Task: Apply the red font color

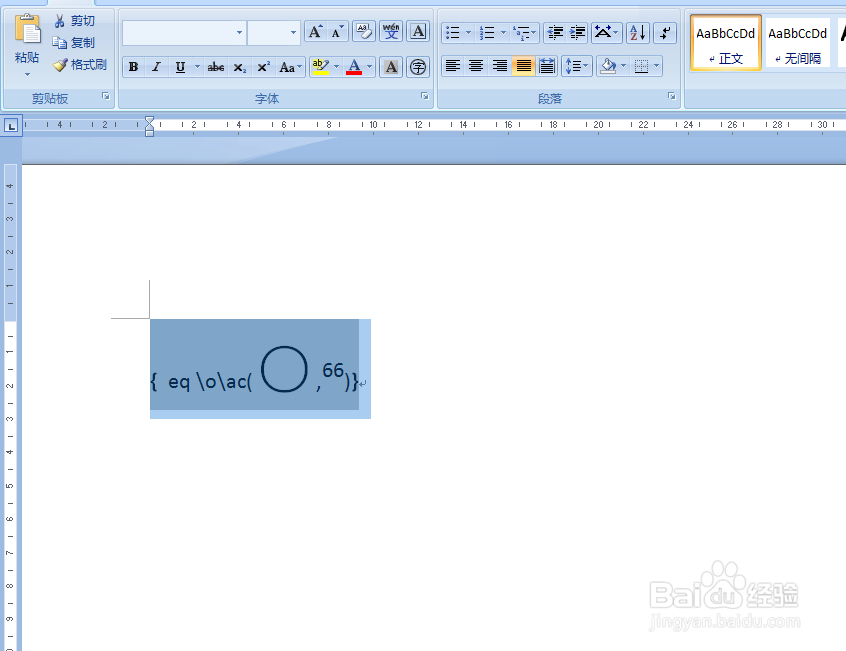Action: (354, 67)
